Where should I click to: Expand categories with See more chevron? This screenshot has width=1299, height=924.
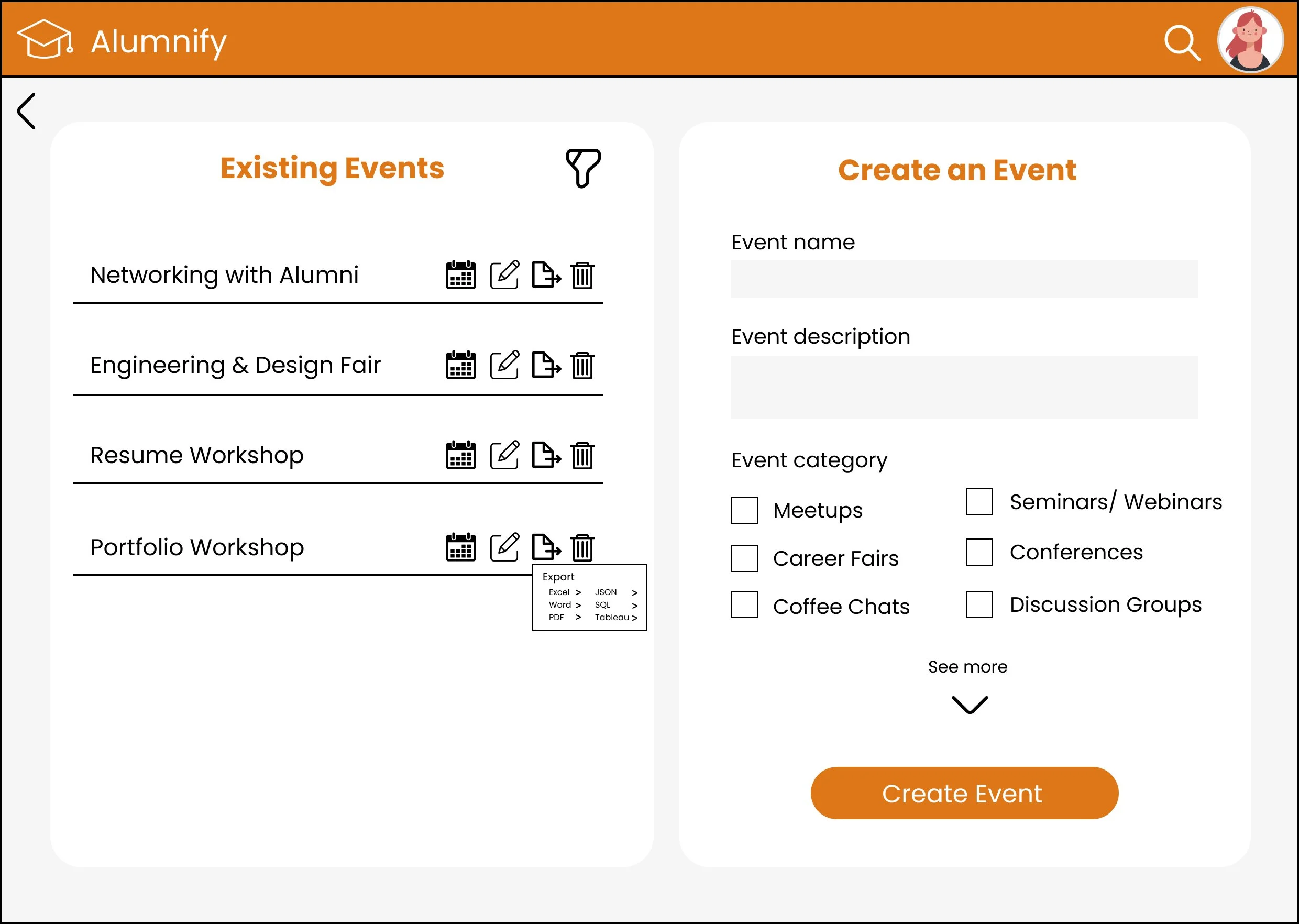[969, 705]
